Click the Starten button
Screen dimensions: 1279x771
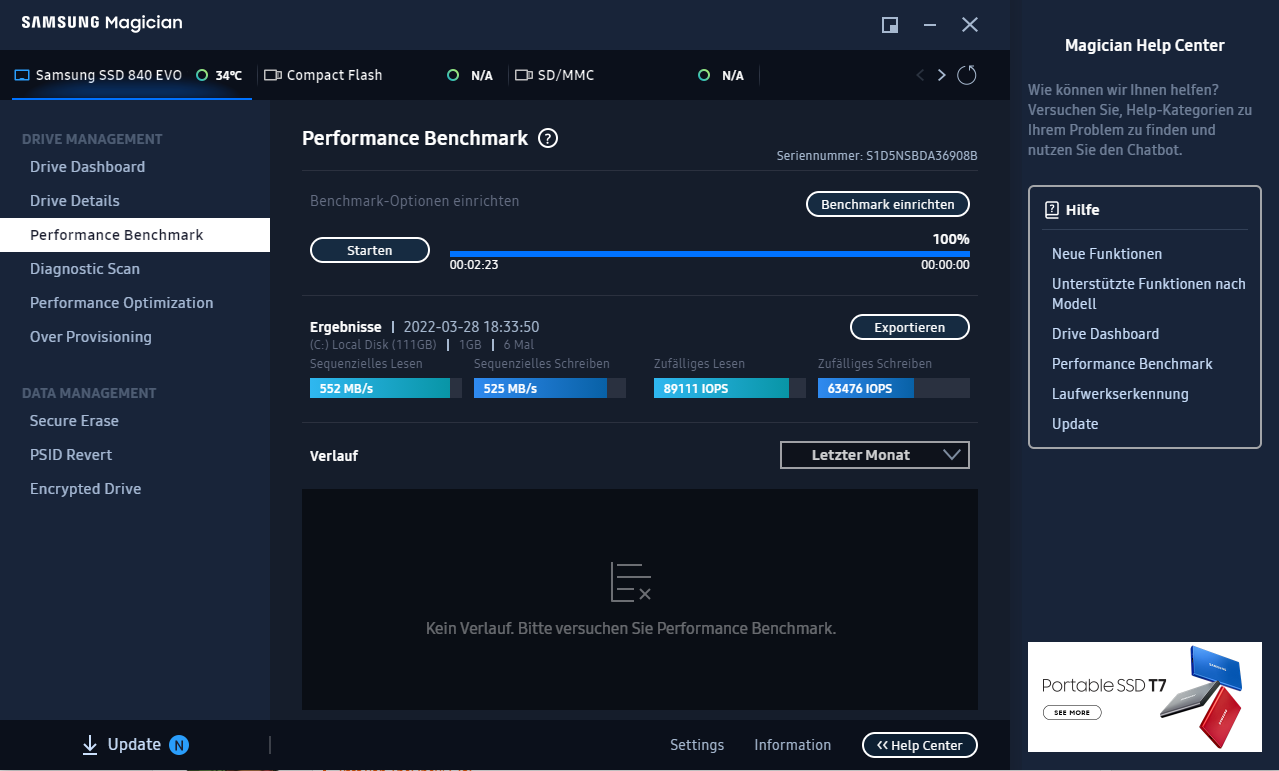[370, 250]
